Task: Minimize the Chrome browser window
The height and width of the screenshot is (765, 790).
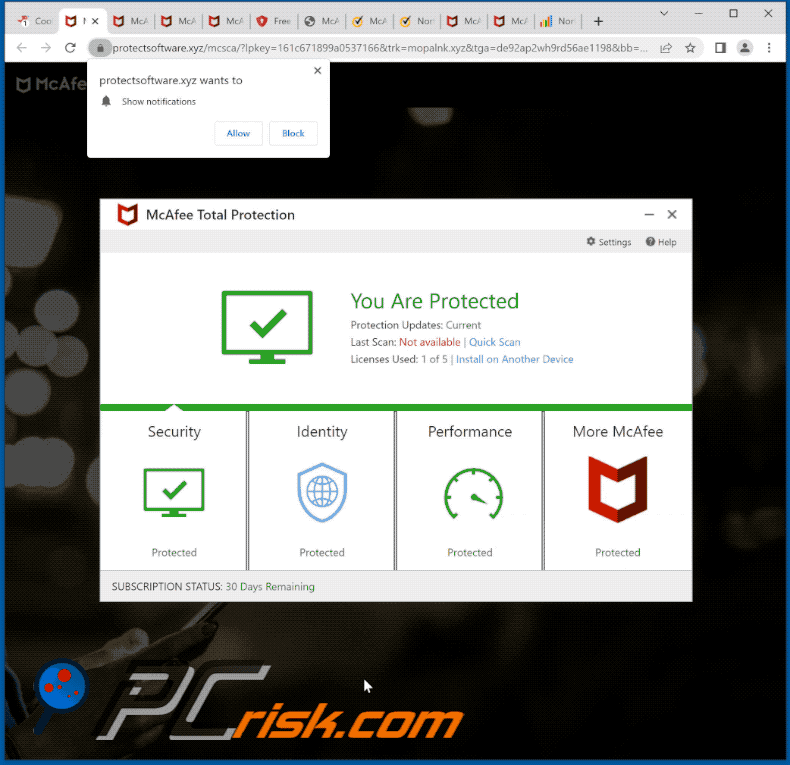Action: (698, 14)
